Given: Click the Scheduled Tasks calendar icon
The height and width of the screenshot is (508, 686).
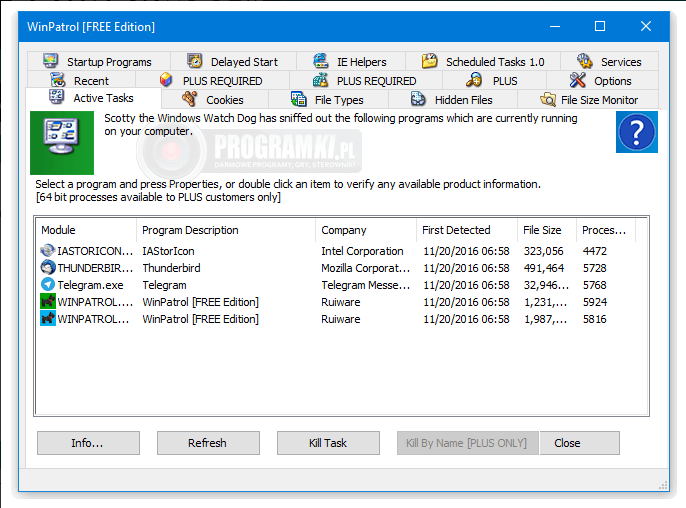Looking at the screenshot, I should (x=430, y=60).
